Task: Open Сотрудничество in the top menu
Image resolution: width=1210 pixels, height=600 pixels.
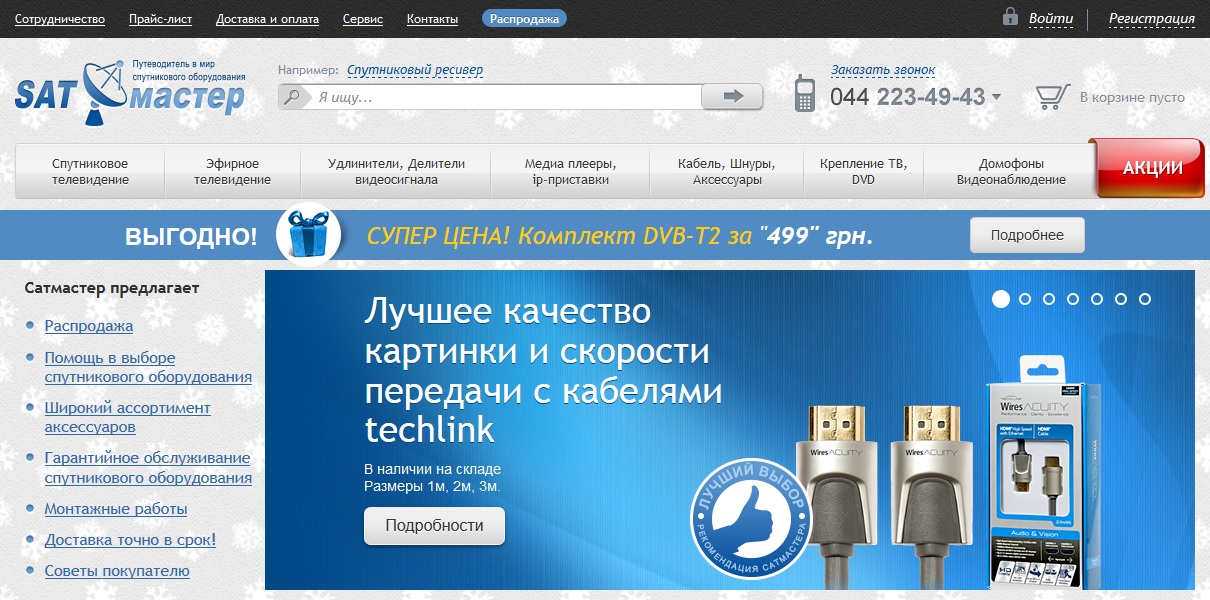Action: (60, 19)
